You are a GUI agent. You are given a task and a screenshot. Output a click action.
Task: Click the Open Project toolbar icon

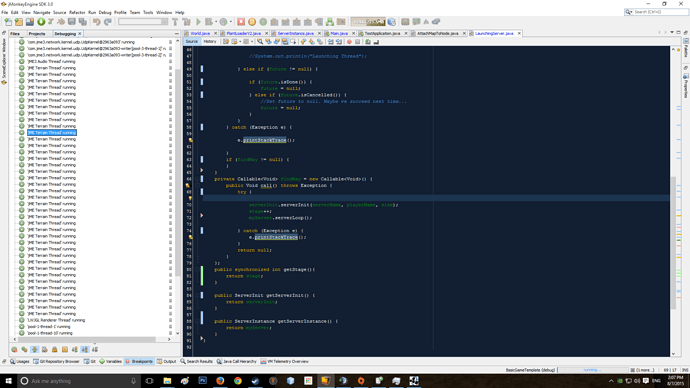pos(29,22)
